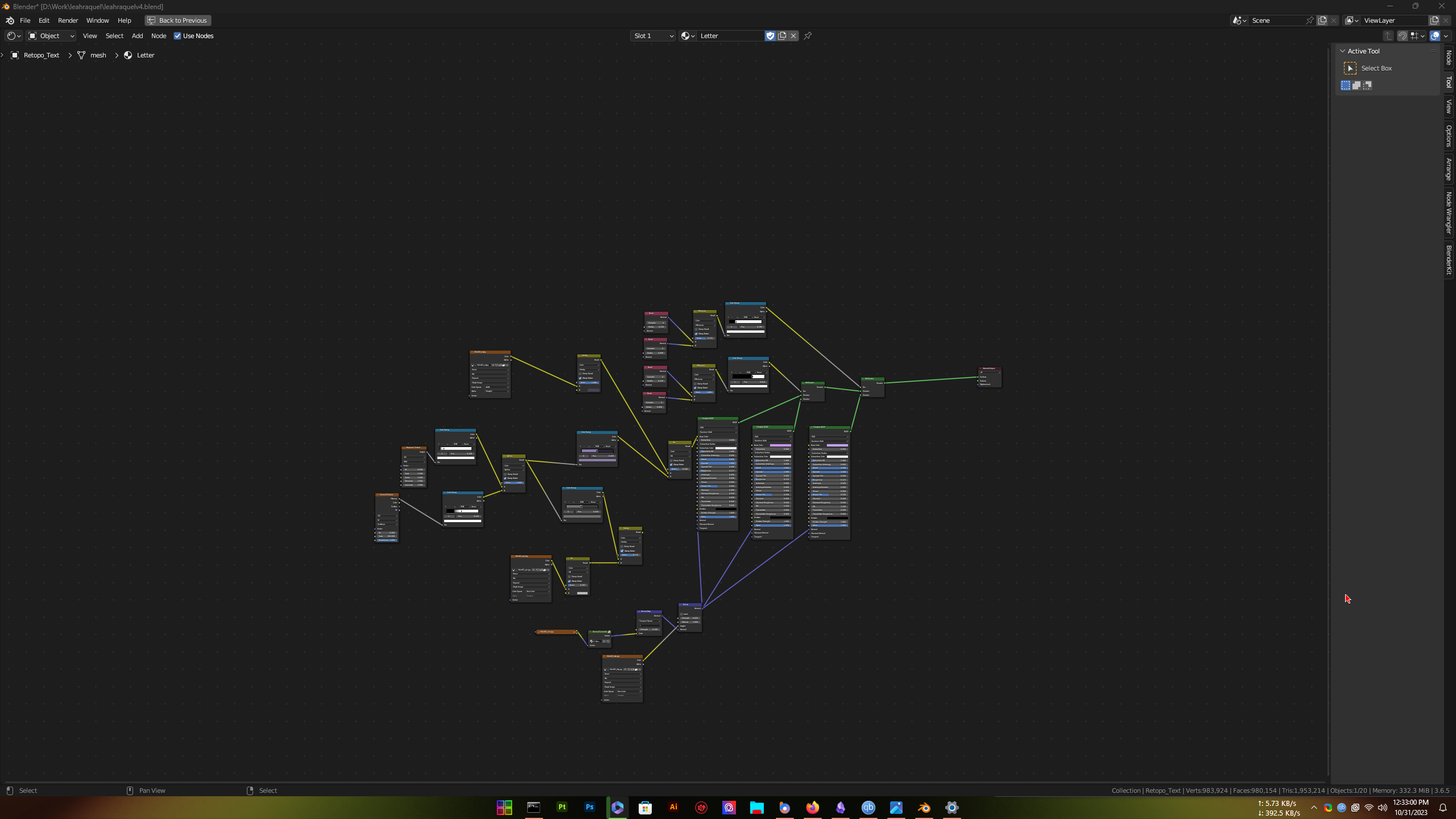Open the editor type selector icon

click(x=14, y=36)
